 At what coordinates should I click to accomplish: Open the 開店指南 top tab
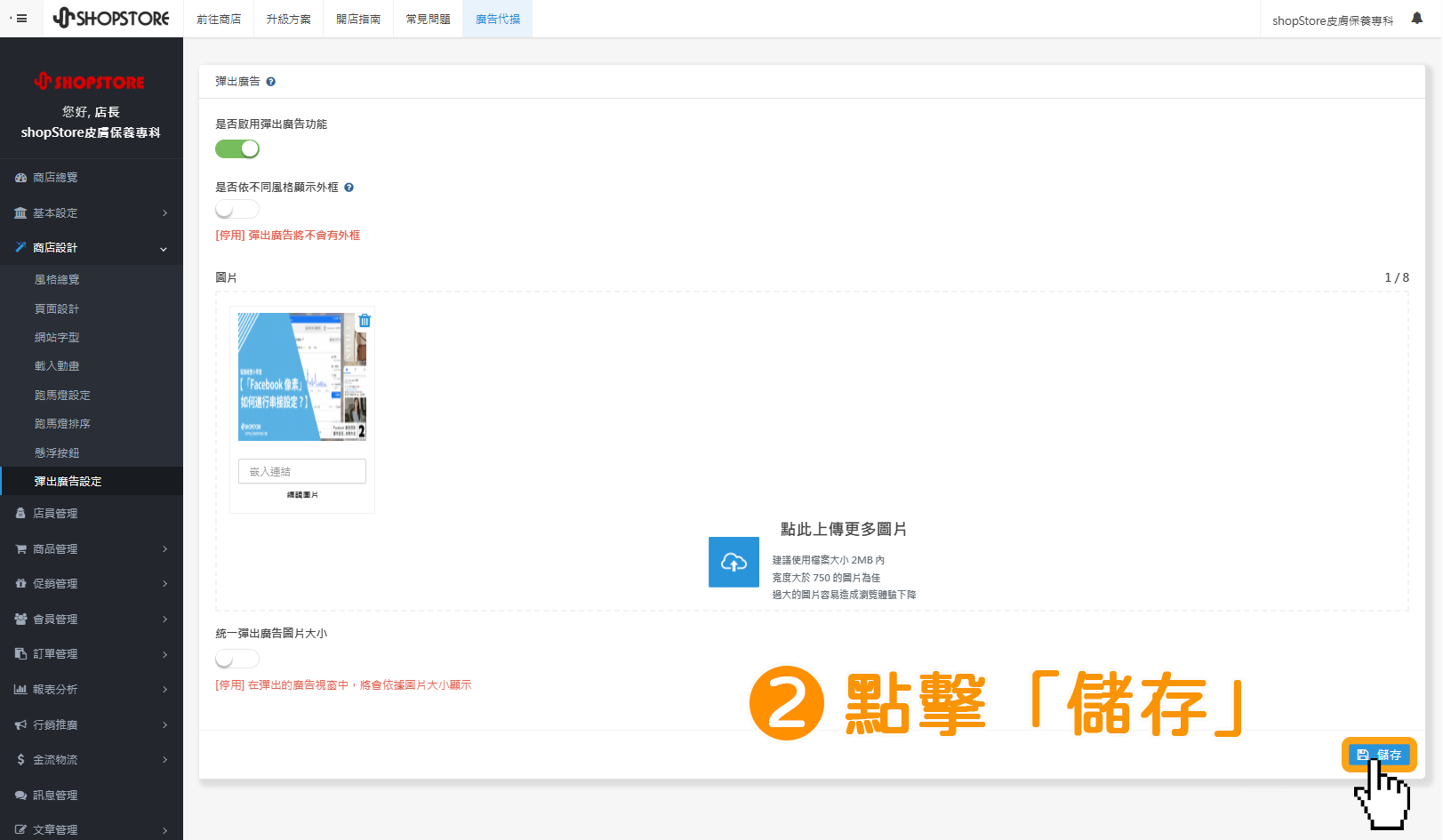(358, 19)
